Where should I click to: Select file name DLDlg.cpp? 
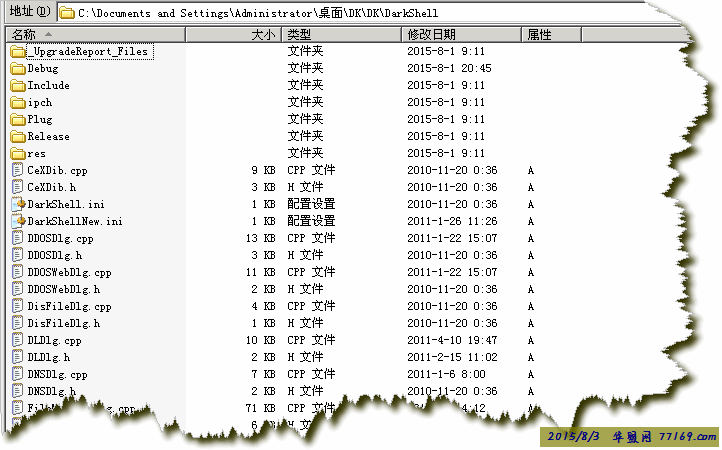coord(54,341)
